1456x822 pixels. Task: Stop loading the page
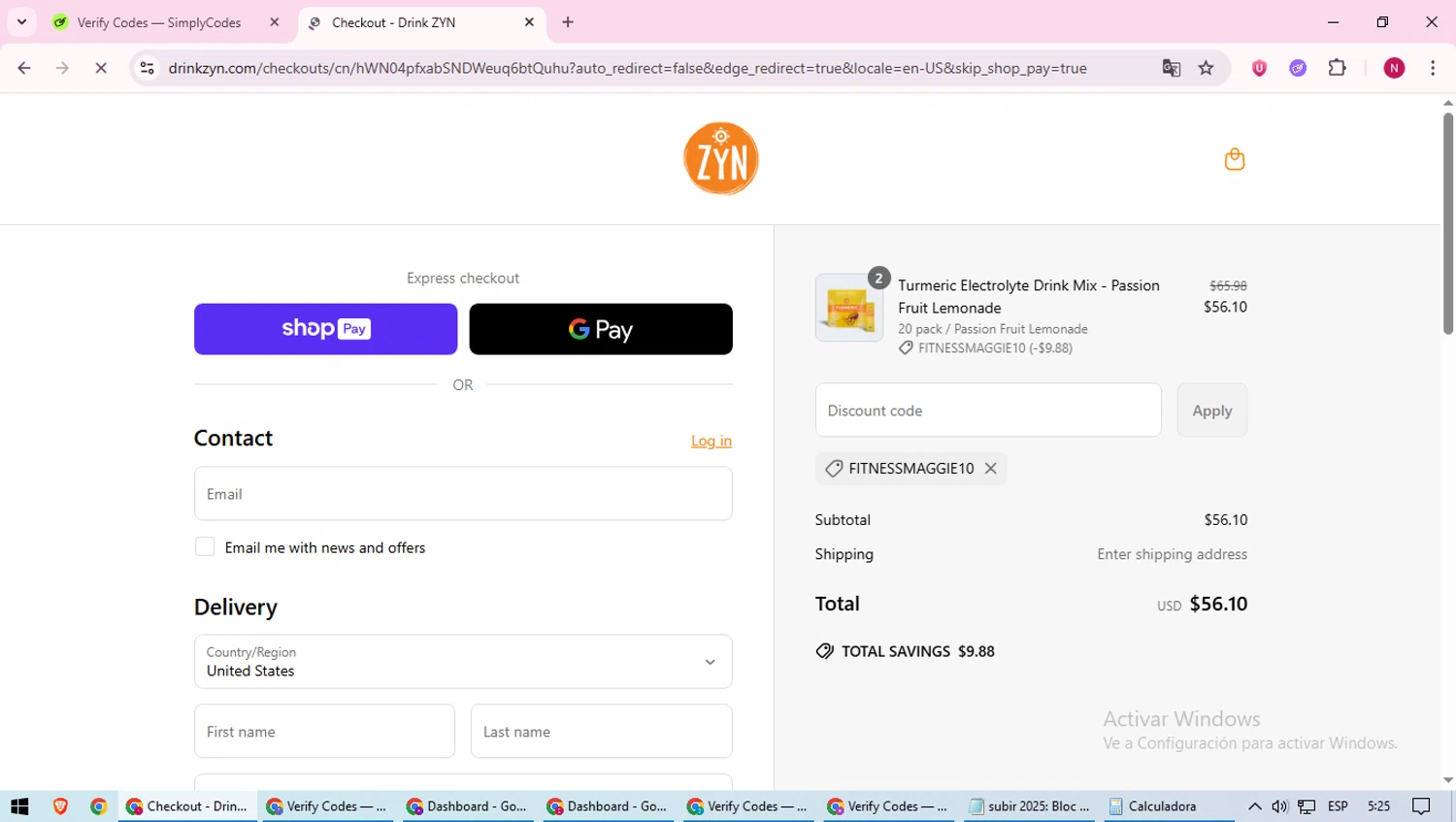(x=101, y=68)
